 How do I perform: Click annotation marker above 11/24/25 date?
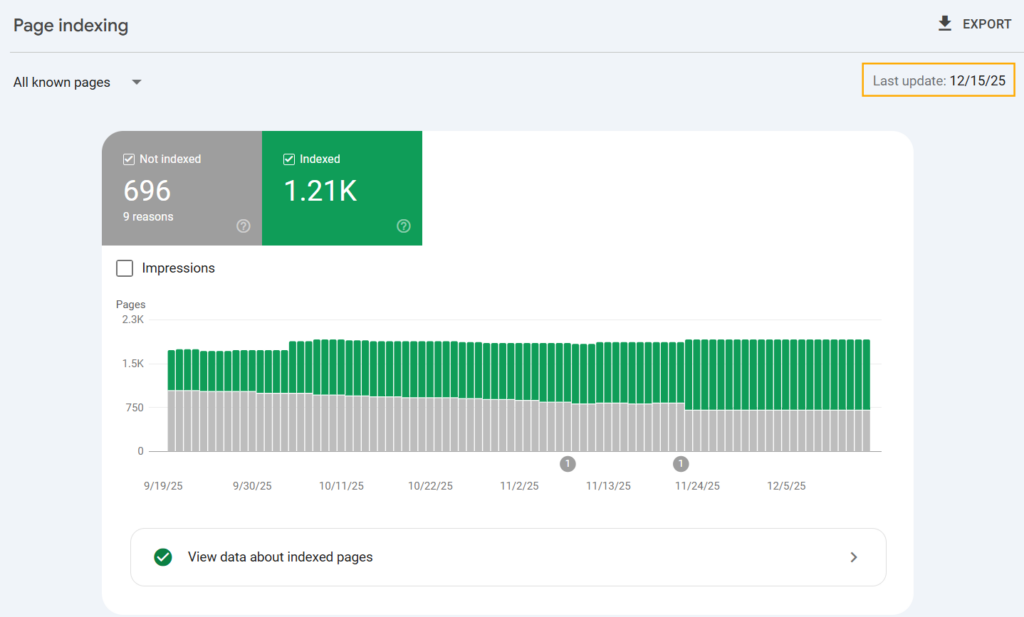tap(681, 463)
